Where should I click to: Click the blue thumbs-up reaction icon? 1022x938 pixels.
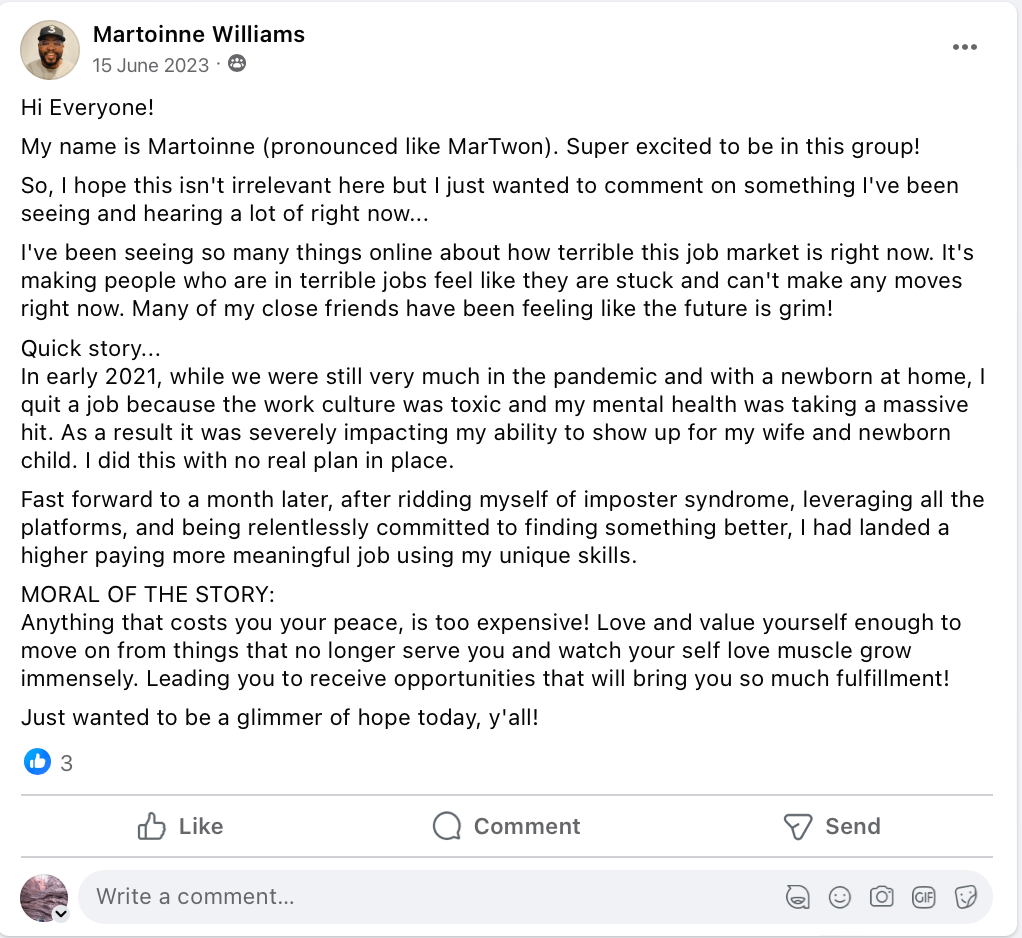coord(37,762)
